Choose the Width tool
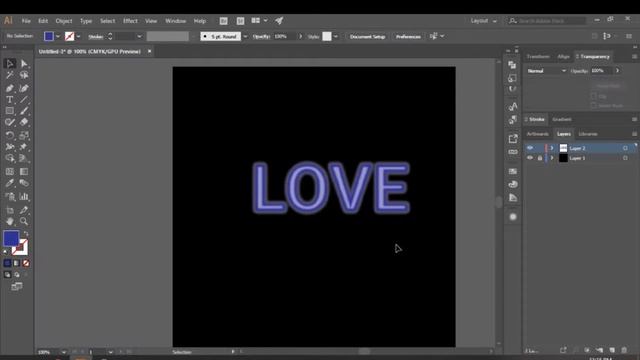640x360 pixels. [10, 147]
